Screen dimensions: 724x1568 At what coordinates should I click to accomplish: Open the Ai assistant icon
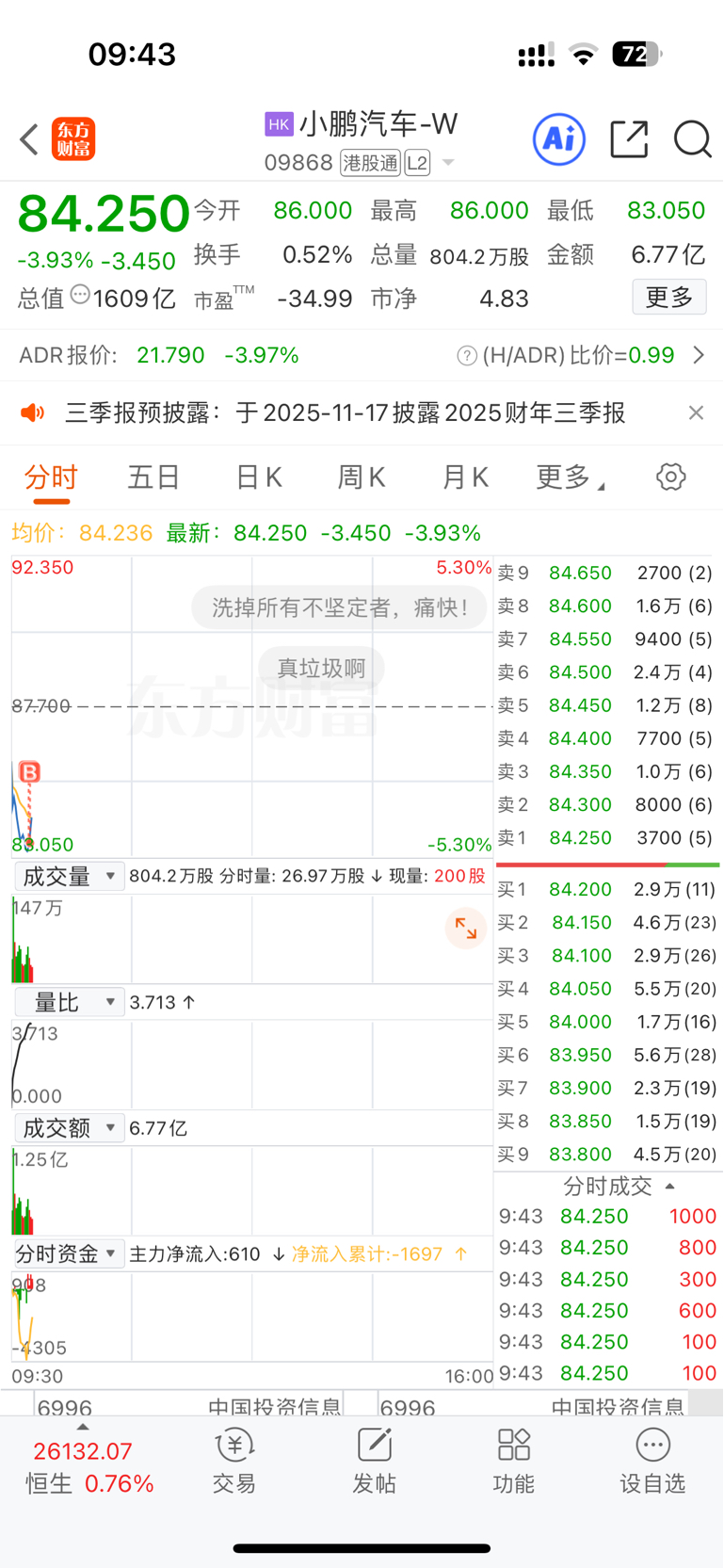[x=559, y=139]
